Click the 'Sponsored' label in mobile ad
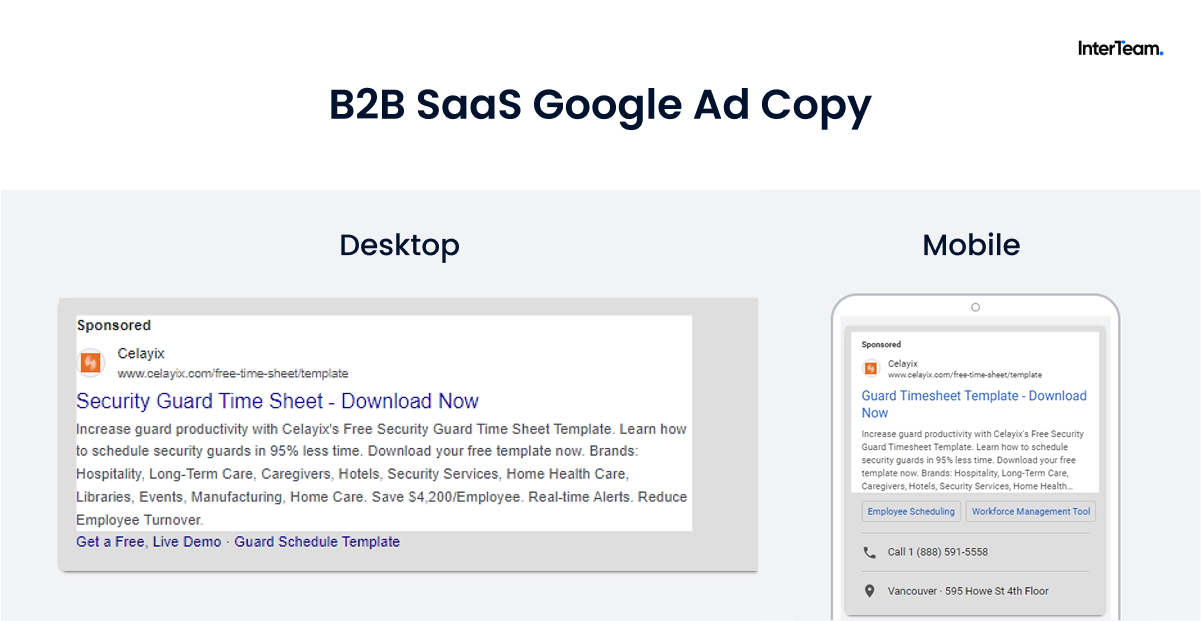 click(881, 344)
